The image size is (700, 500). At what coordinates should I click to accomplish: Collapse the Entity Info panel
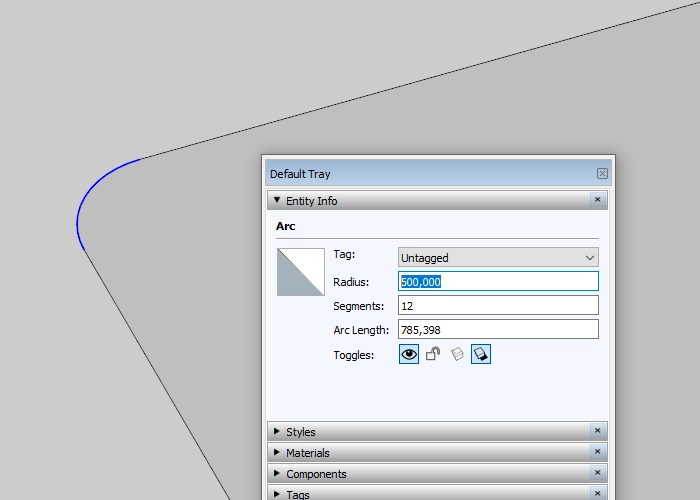(x=277, y=200)
